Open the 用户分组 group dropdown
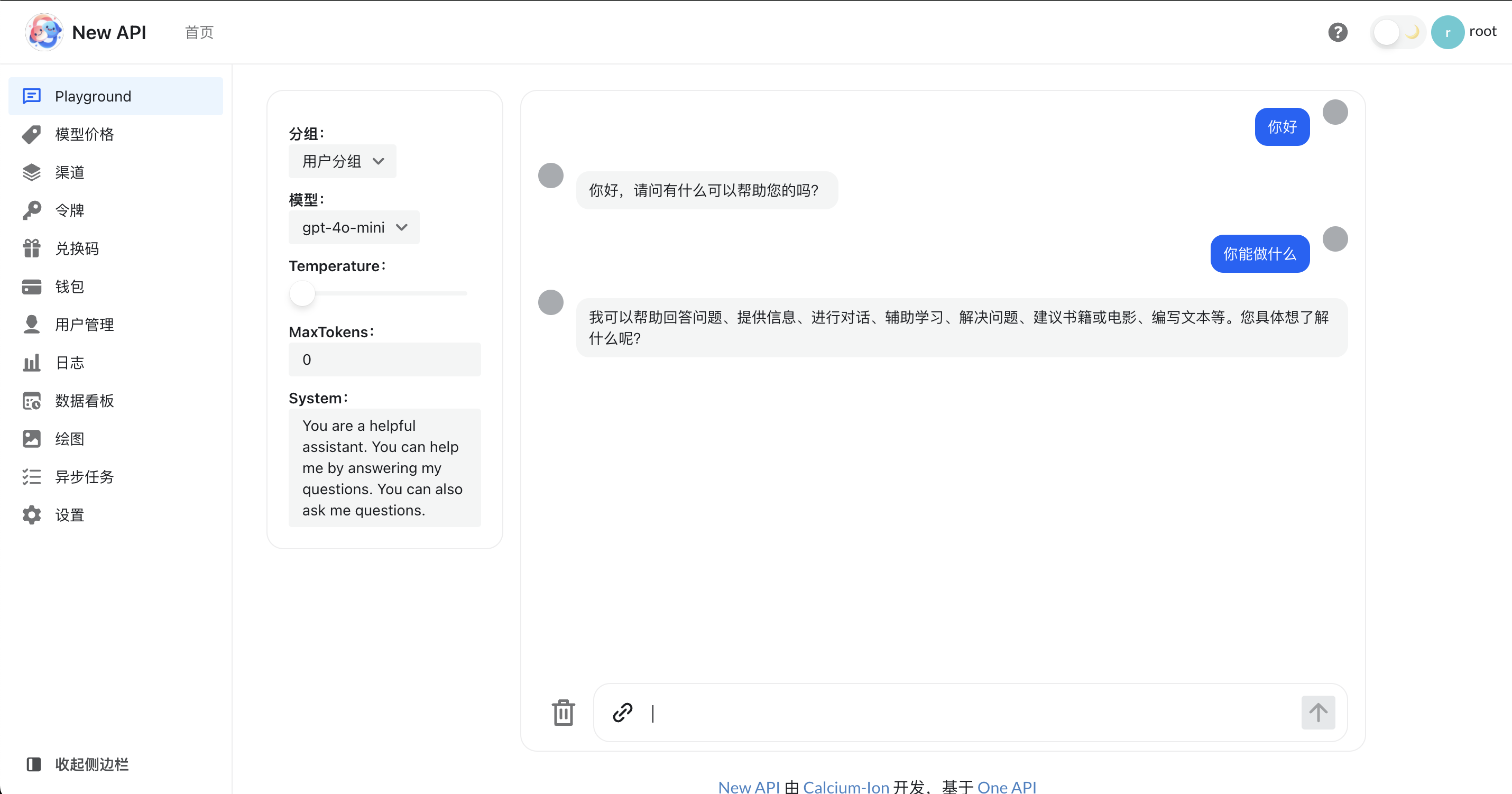Screen dimensions: 1512x794 pyautogui.click(x=342, y=161)
